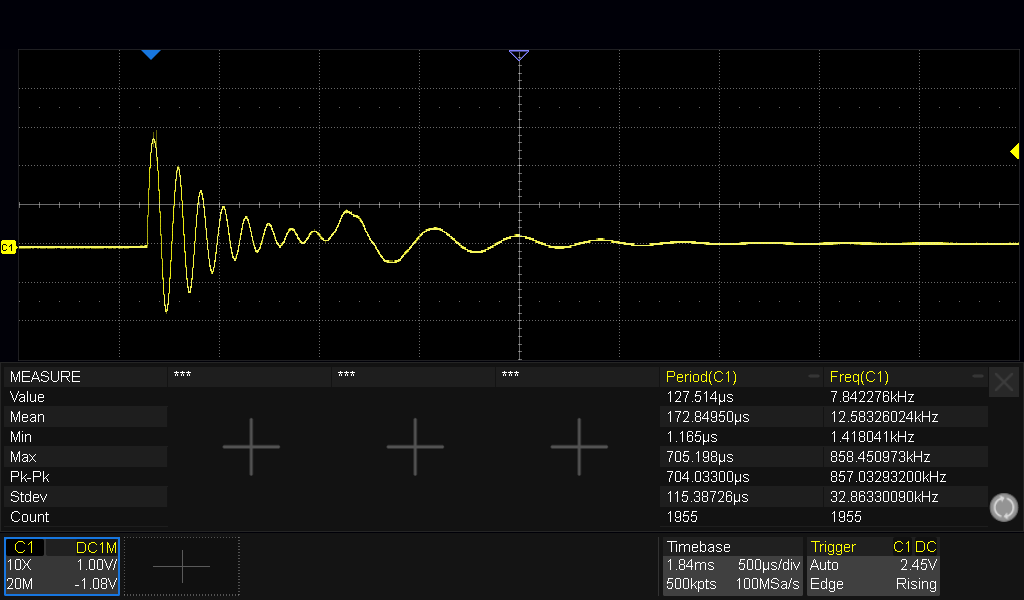
Task: Add a measurement in the first empty plus slot
Action: [250, 446]
